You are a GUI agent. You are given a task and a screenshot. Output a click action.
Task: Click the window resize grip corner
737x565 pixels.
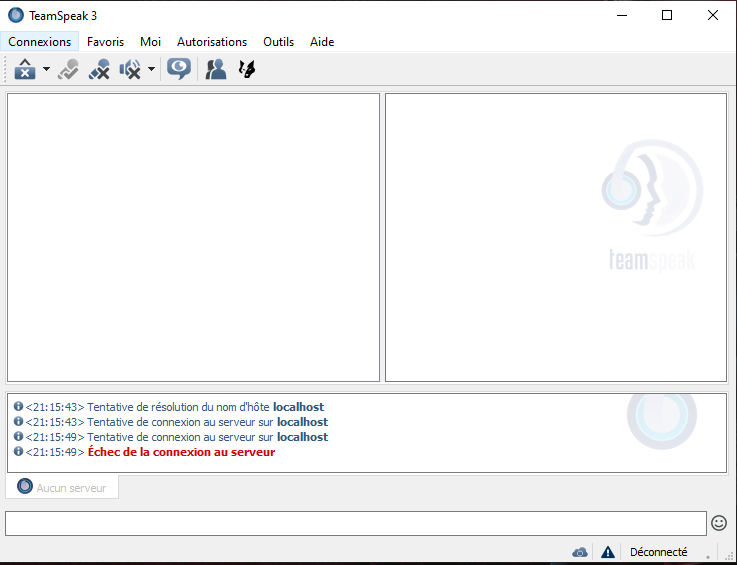coord(729,556)
